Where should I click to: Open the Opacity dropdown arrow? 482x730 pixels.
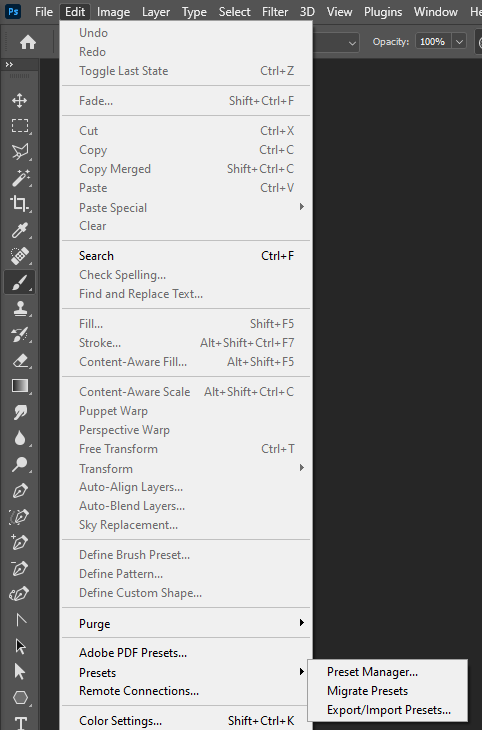coord(459,42)
